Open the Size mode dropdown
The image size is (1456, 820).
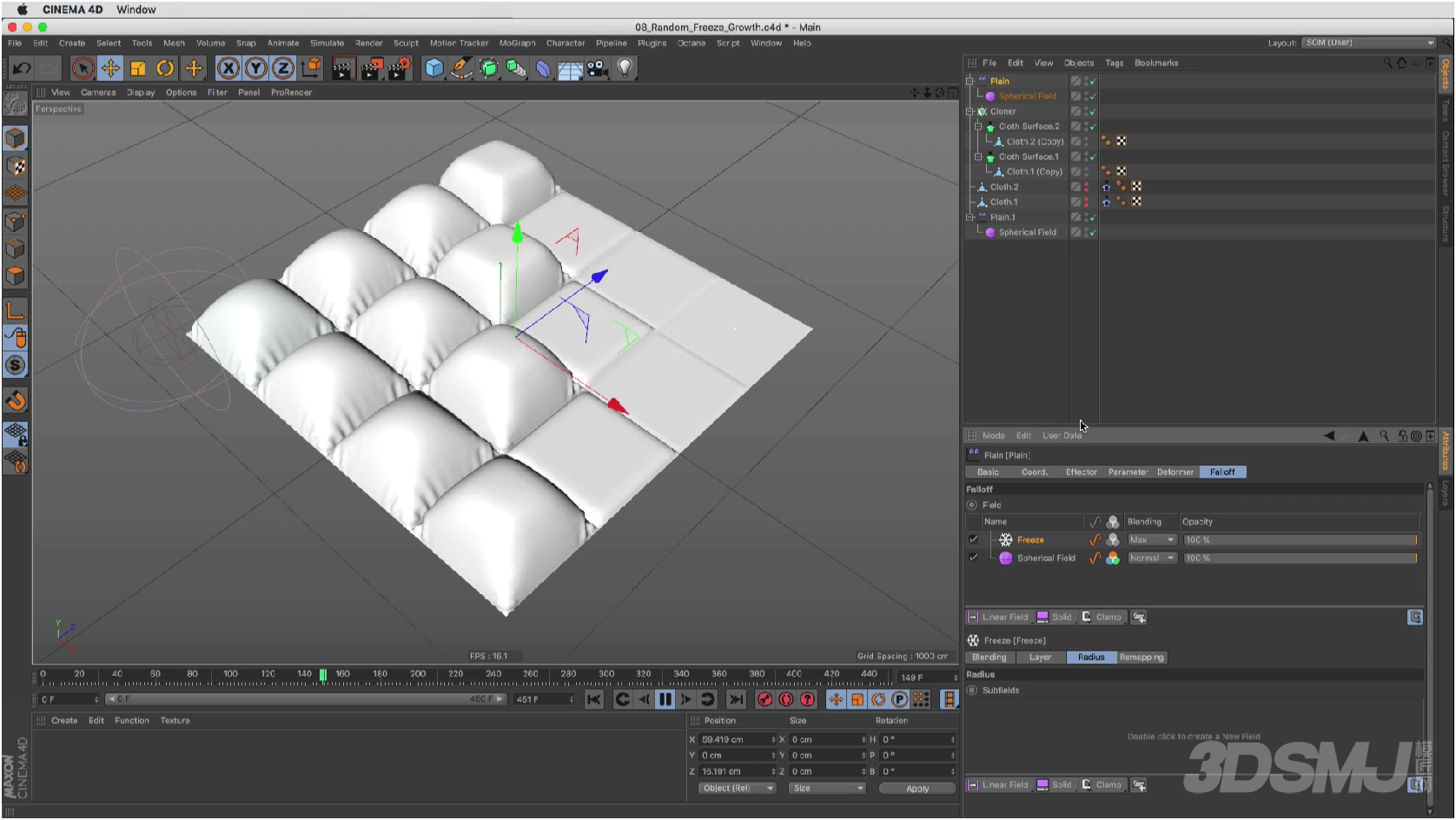coord(827,788)
